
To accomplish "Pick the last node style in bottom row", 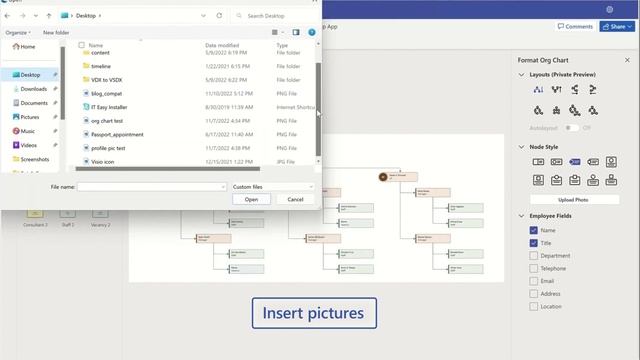I will (611, 180).
